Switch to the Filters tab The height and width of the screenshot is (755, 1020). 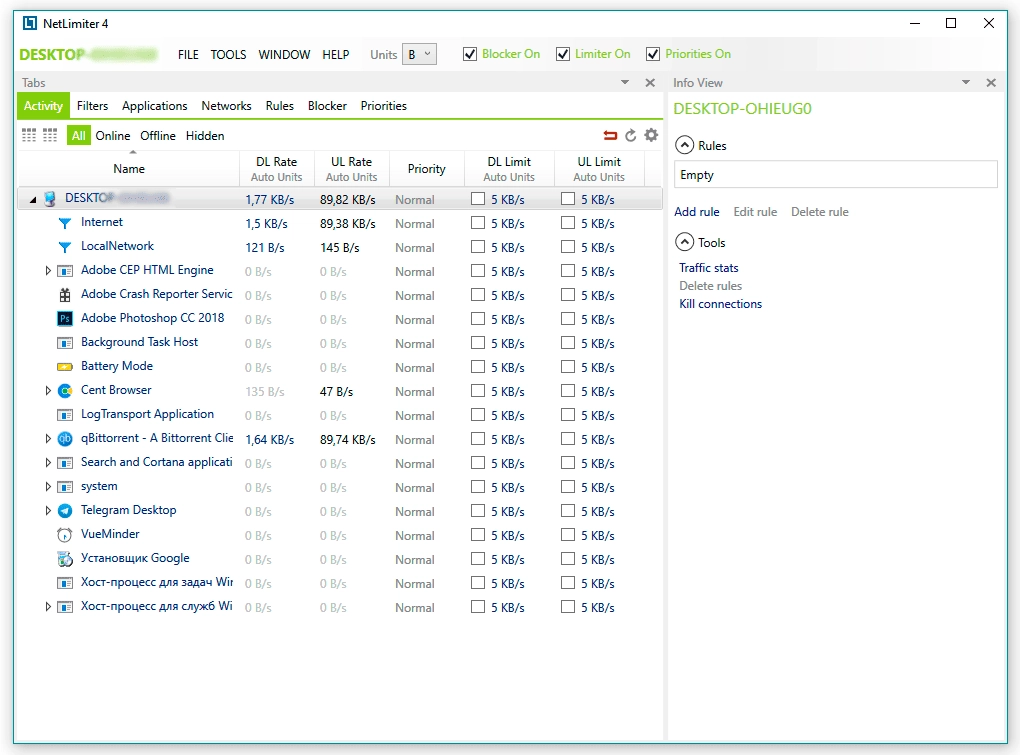pyautogui.click(x=92, y=106)
